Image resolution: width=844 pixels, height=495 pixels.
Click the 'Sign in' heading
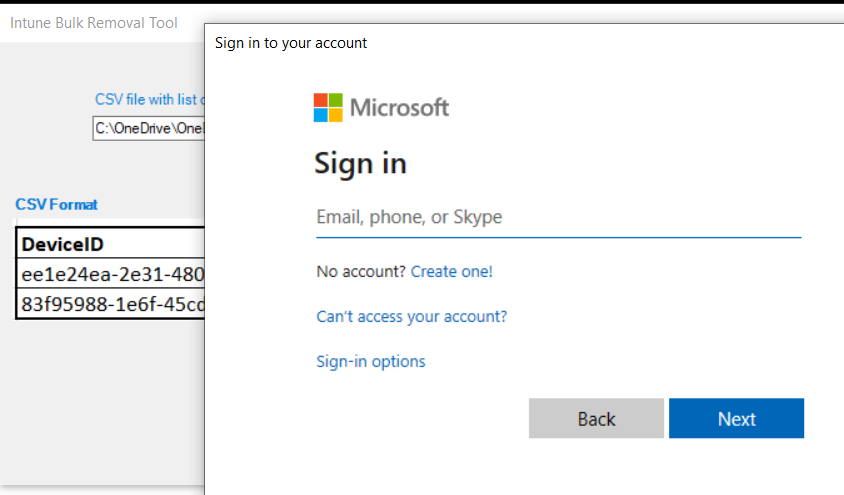360,163
